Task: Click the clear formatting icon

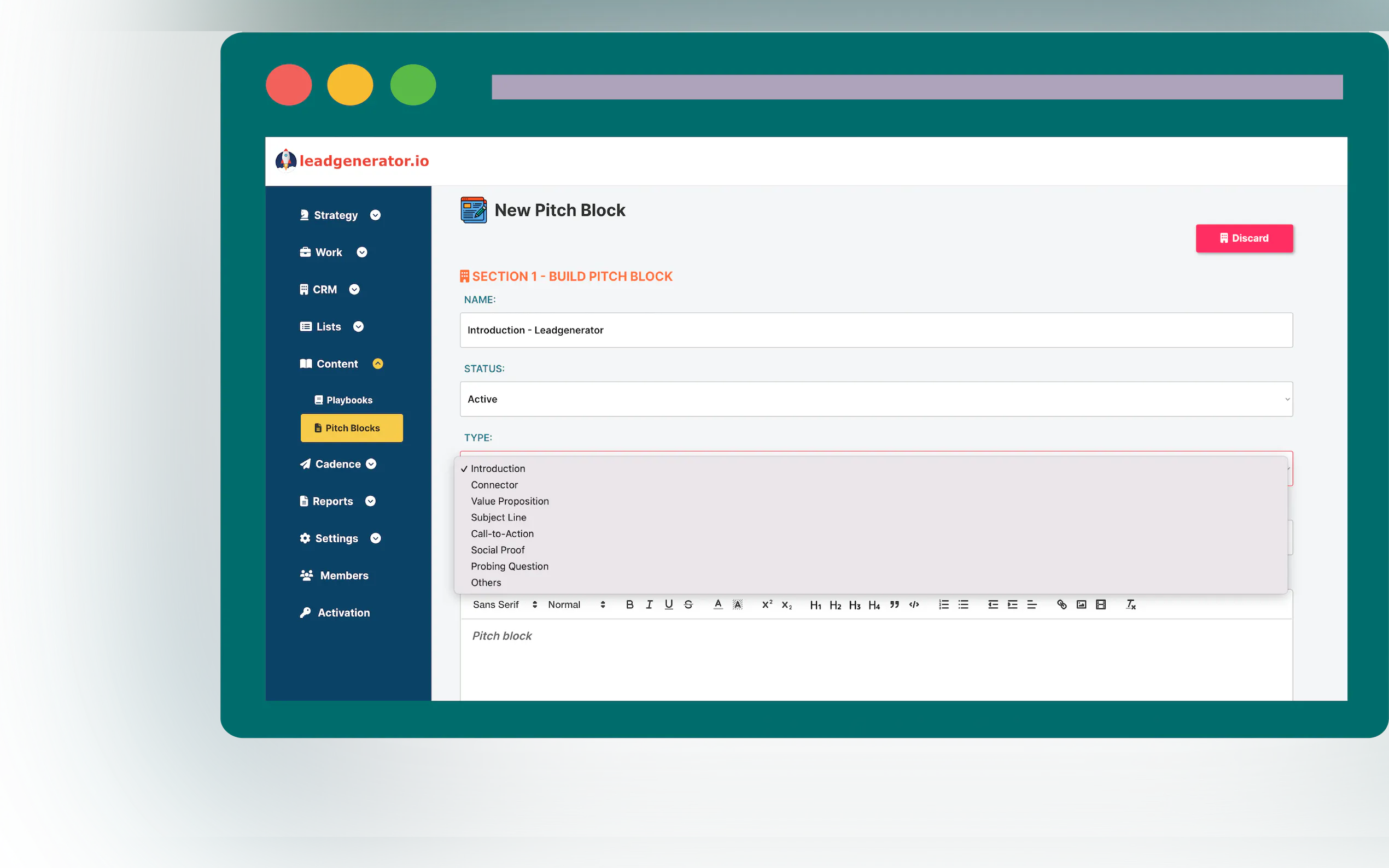Action: pos(1130,605)
